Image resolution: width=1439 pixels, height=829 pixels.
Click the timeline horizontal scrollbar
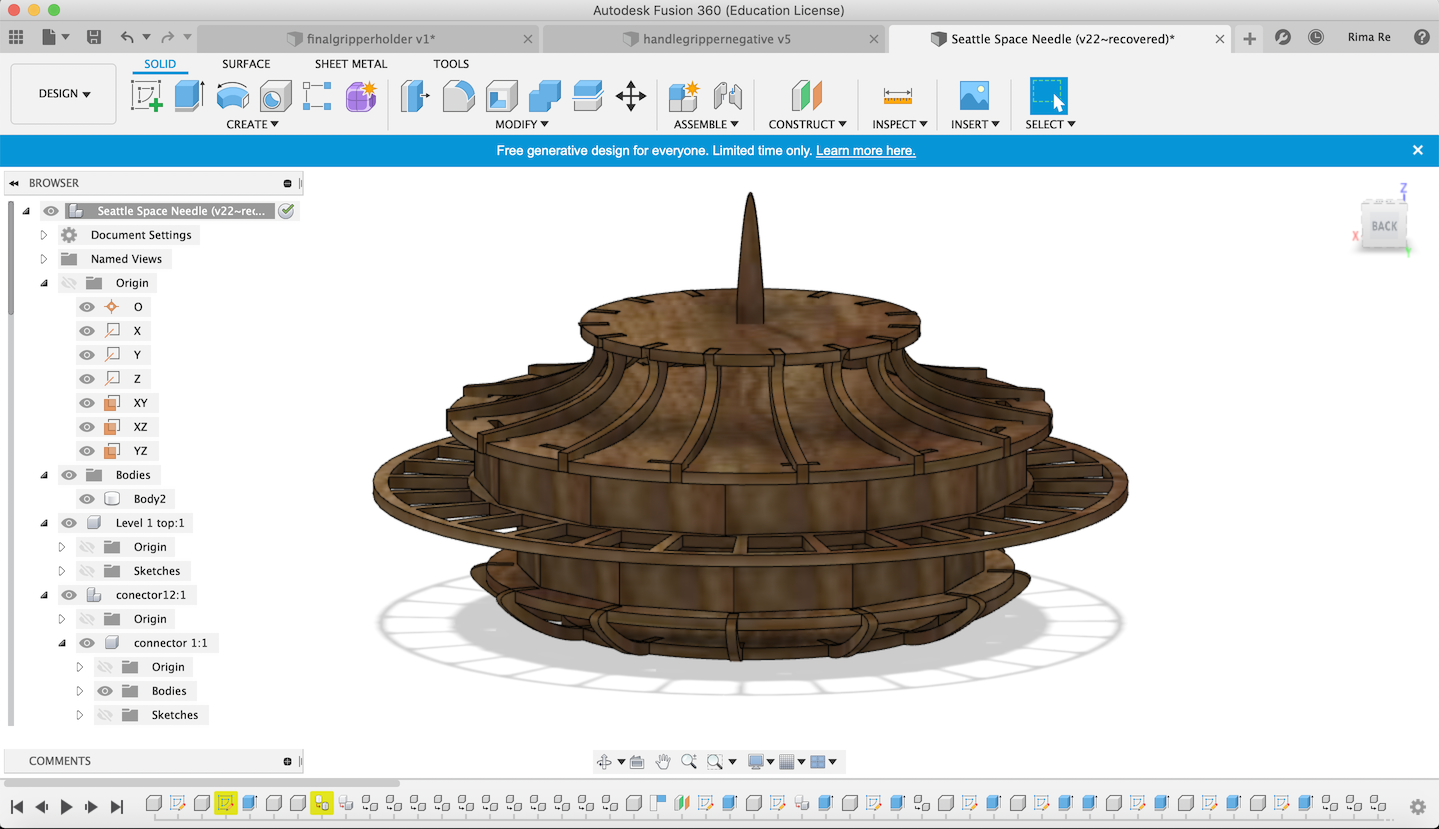click(200, 784)
